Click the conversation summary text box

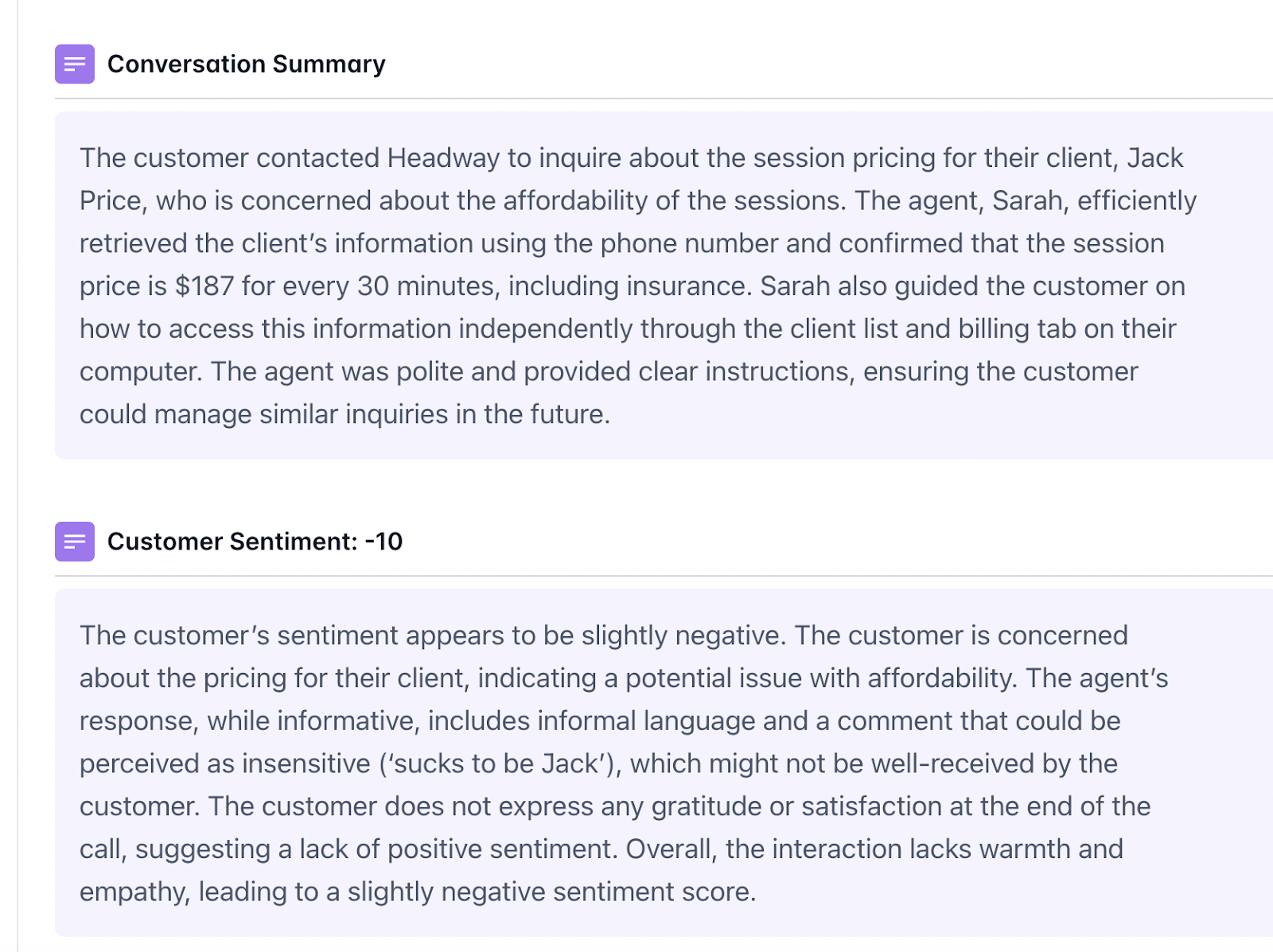[x=664, y=286]
